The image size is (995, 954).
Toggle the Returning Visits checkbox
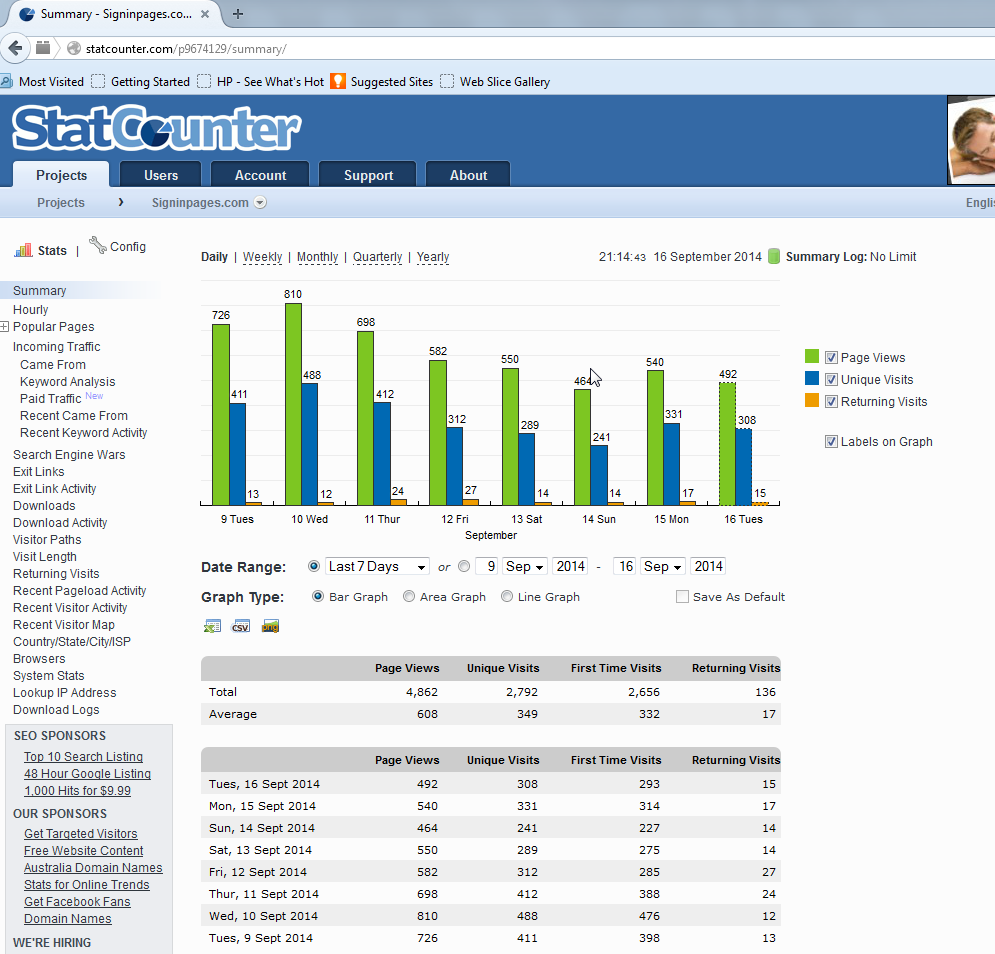831,401
